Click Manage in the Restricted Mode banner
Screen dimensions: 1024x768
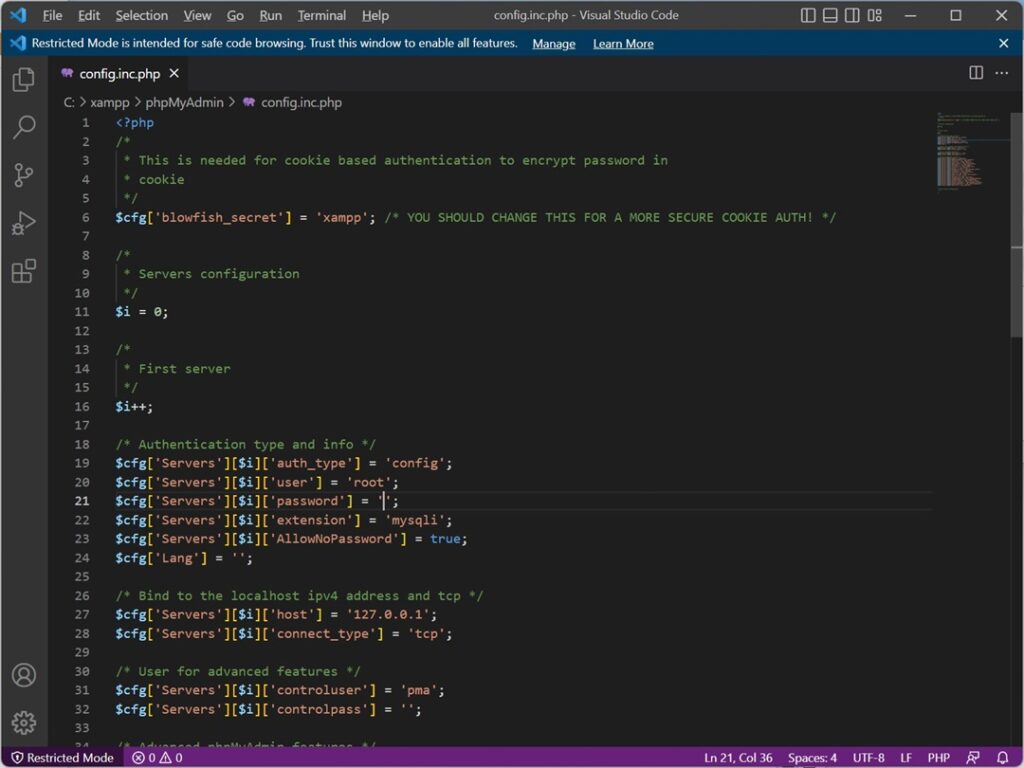tap(553, 43)
